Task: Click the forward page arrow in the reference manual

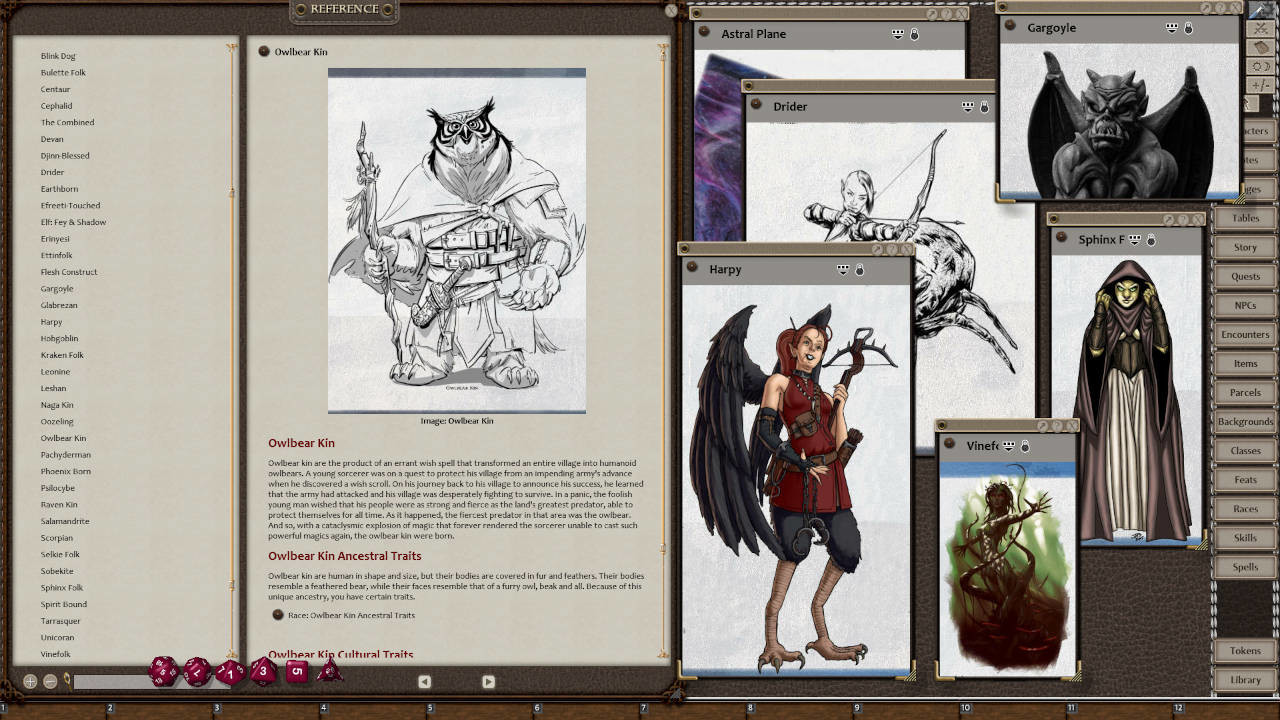Action: pos(488,681)
